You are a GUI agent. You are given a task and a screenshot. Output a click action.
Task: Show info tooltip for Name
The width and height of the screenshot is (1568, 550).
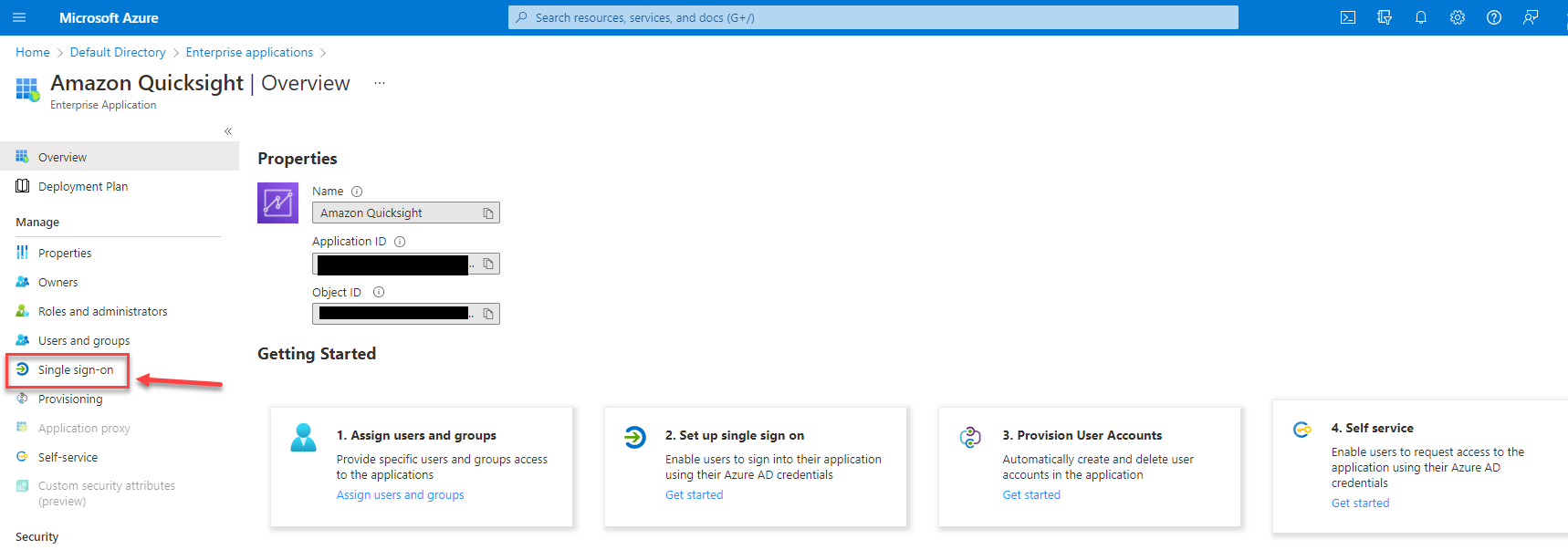(x=357, y=192)
